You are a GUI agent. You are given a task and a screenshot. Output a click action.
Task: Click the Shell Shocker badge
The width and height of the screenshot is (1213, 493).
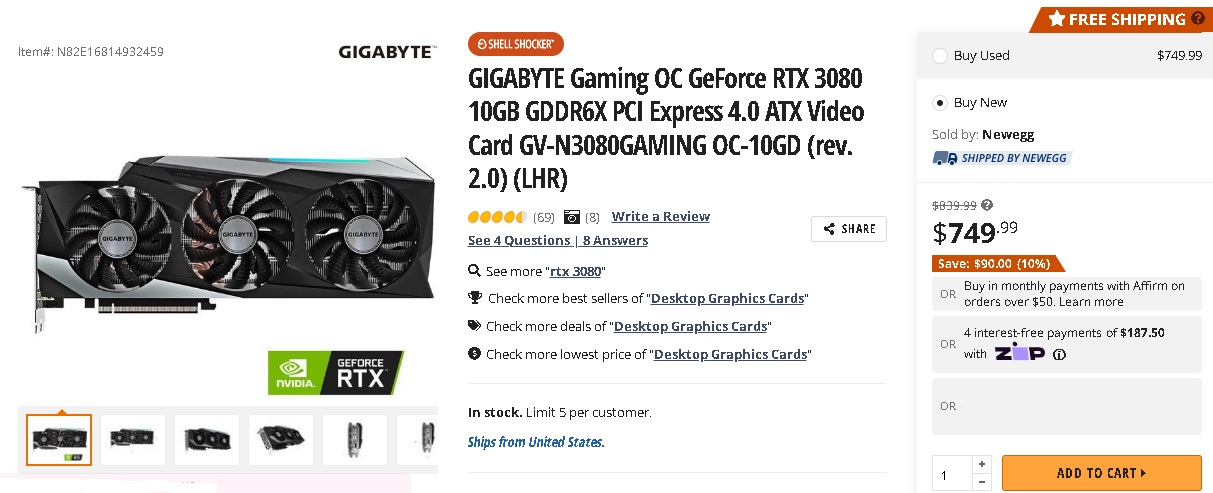point(516,43)
